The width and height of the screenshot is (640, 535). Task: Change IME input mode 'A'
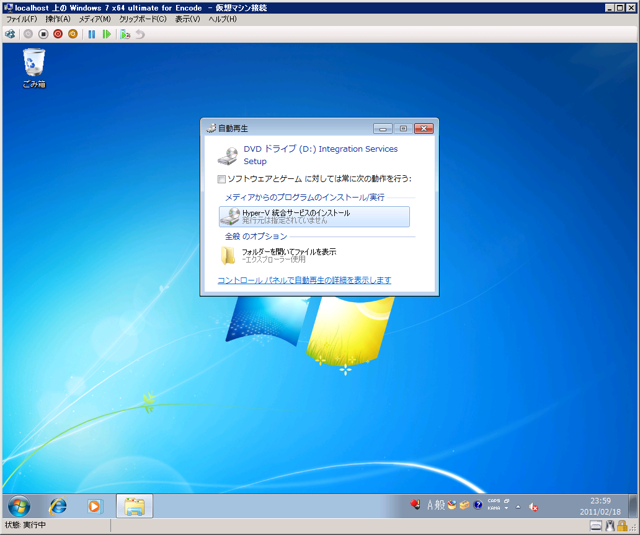click(430, 506)
